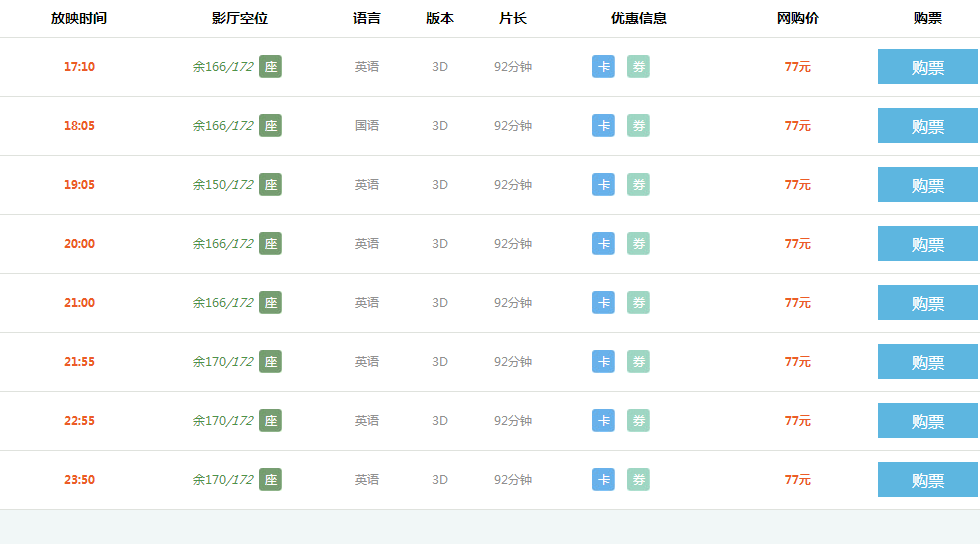The image size is (980, 544).
Task: Open seat map icon for 23:50 showing
Action: point(271,480)
